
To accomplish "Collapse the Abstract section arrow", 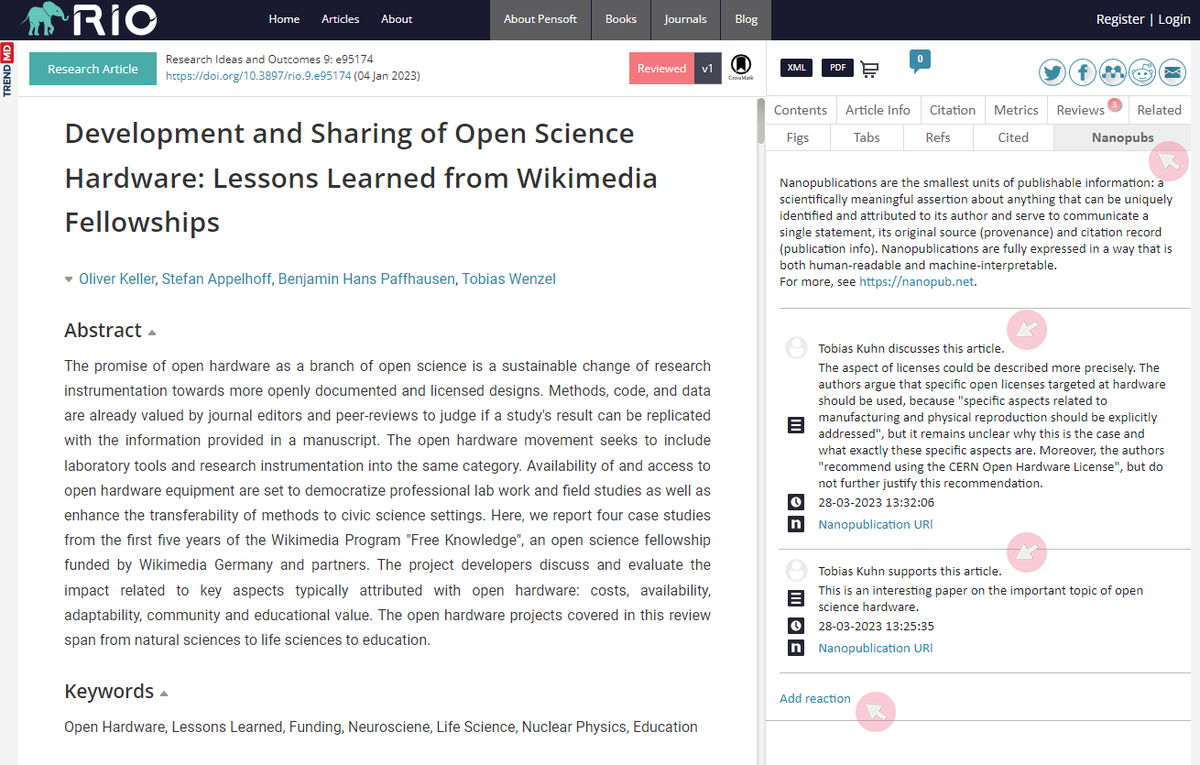I will 152,332.
